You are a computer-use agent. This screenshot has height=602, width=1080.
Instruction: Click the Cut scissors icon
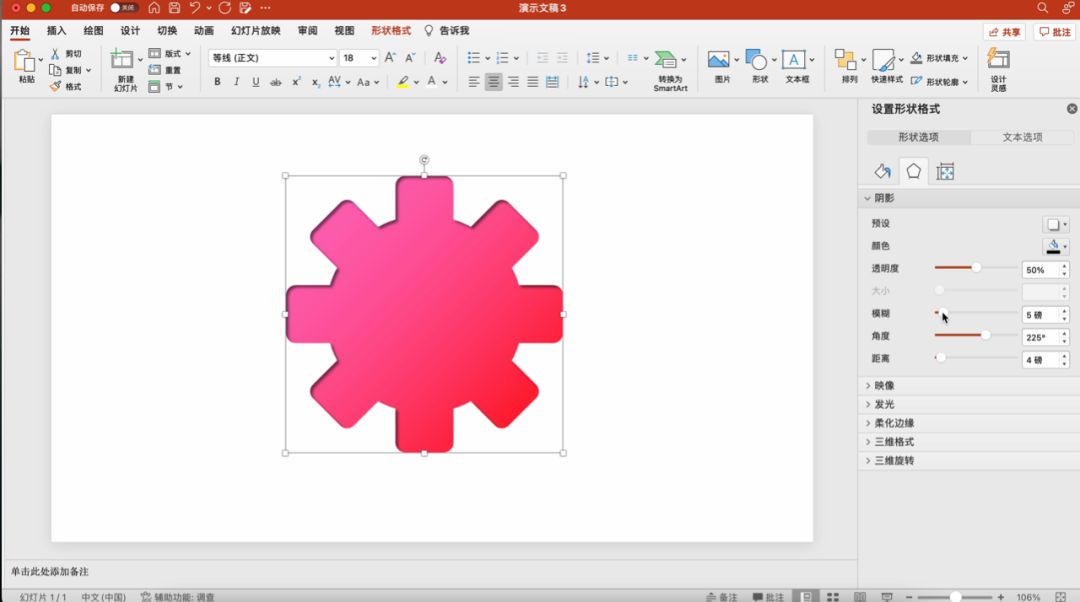[x=55, y=54]
